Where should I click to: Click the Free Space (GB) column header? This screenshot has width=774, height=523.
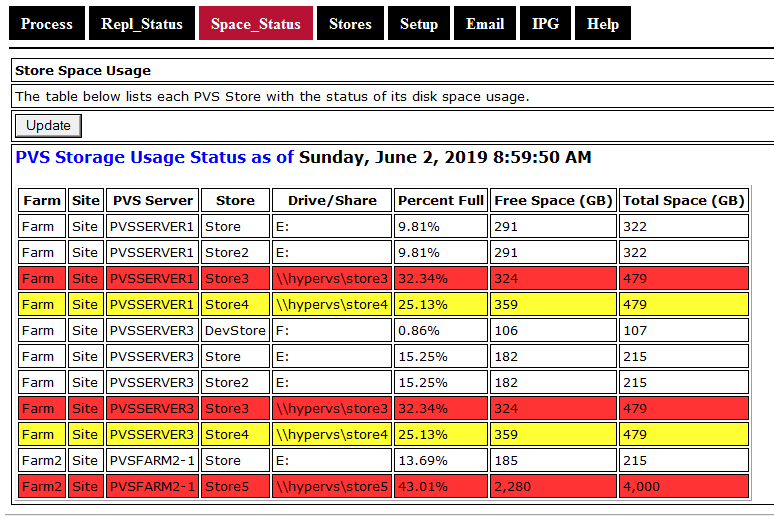(x=553, y=200)
